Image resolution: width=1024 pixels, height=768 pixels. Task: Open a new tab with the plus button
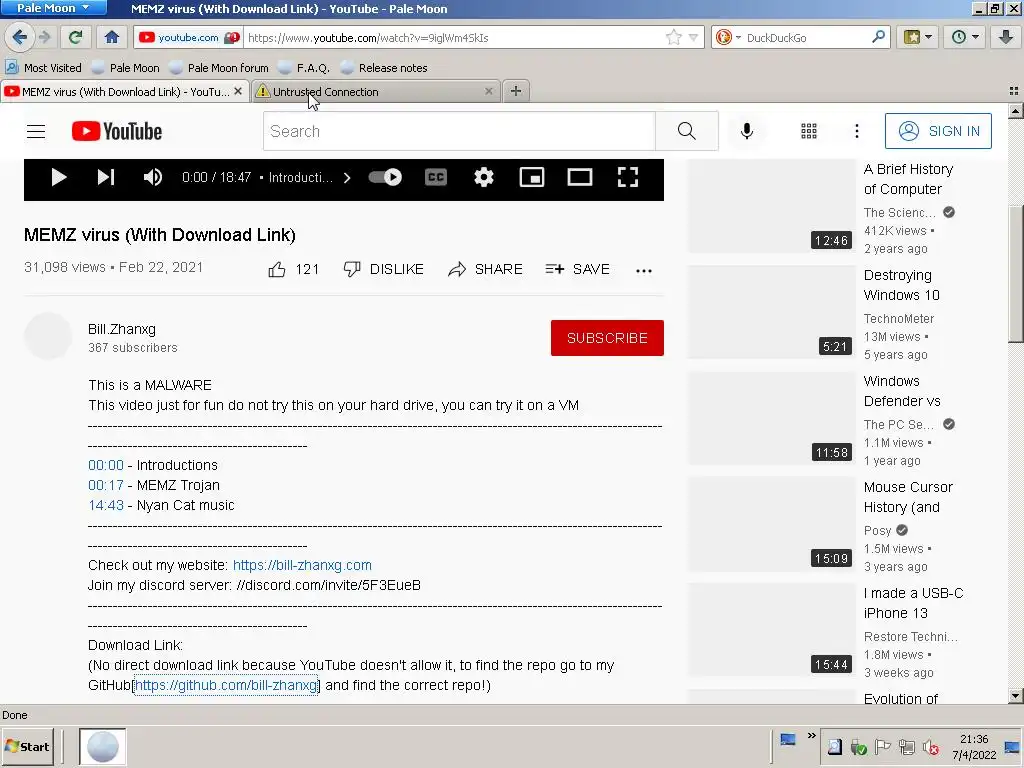point(516,91)
